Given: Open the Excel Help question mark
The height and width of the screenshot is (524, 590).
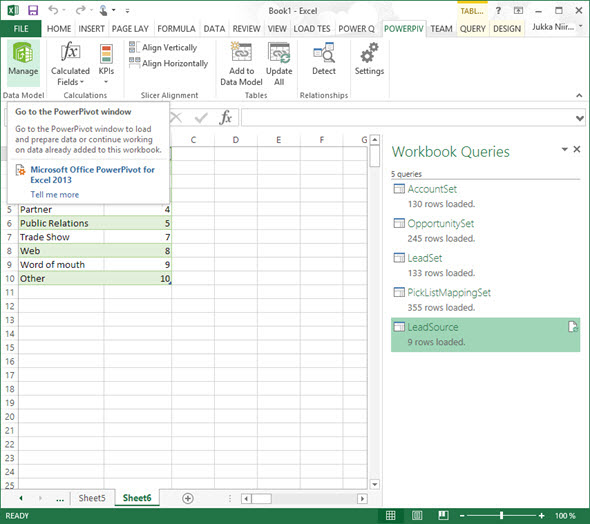Looking at the screenshot, I should pyautogui.click(x=498, y=11).
